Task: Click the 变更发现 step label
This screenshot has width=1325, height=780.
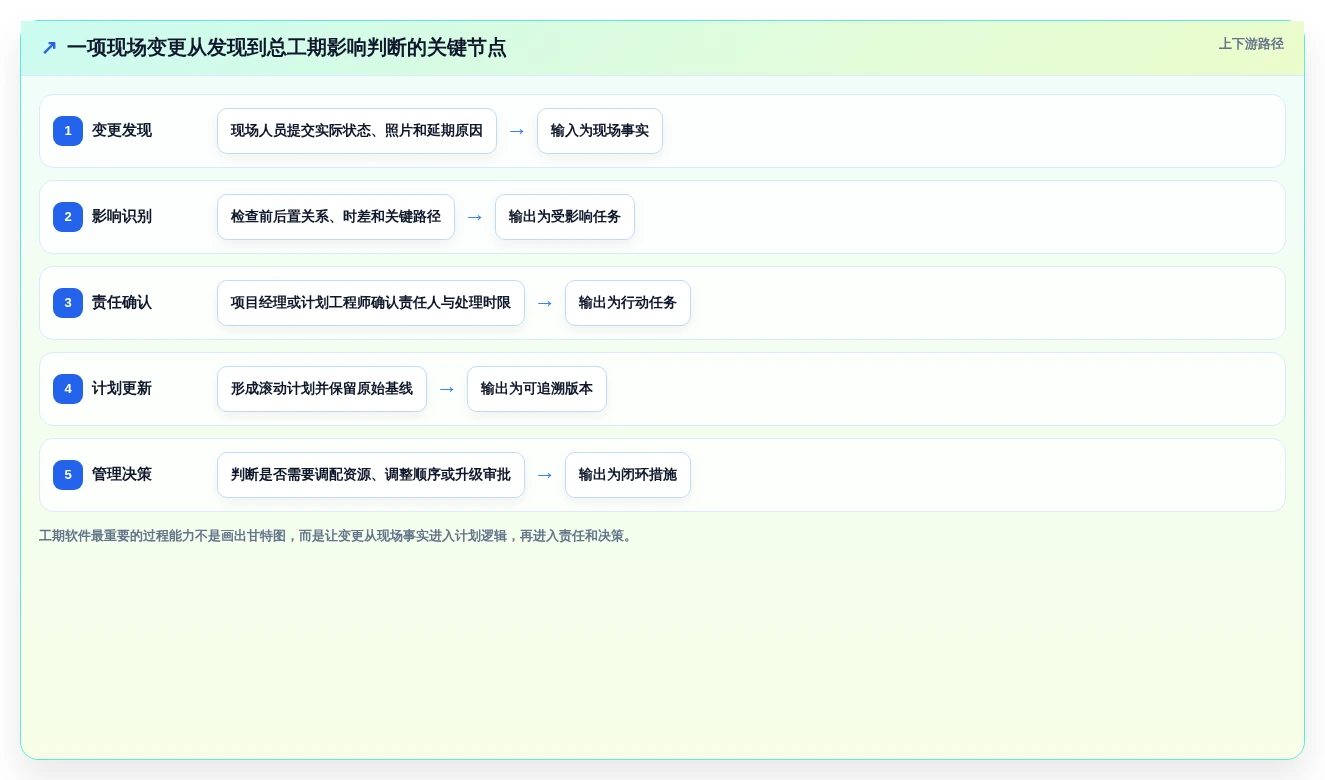Action: (122, 131)
